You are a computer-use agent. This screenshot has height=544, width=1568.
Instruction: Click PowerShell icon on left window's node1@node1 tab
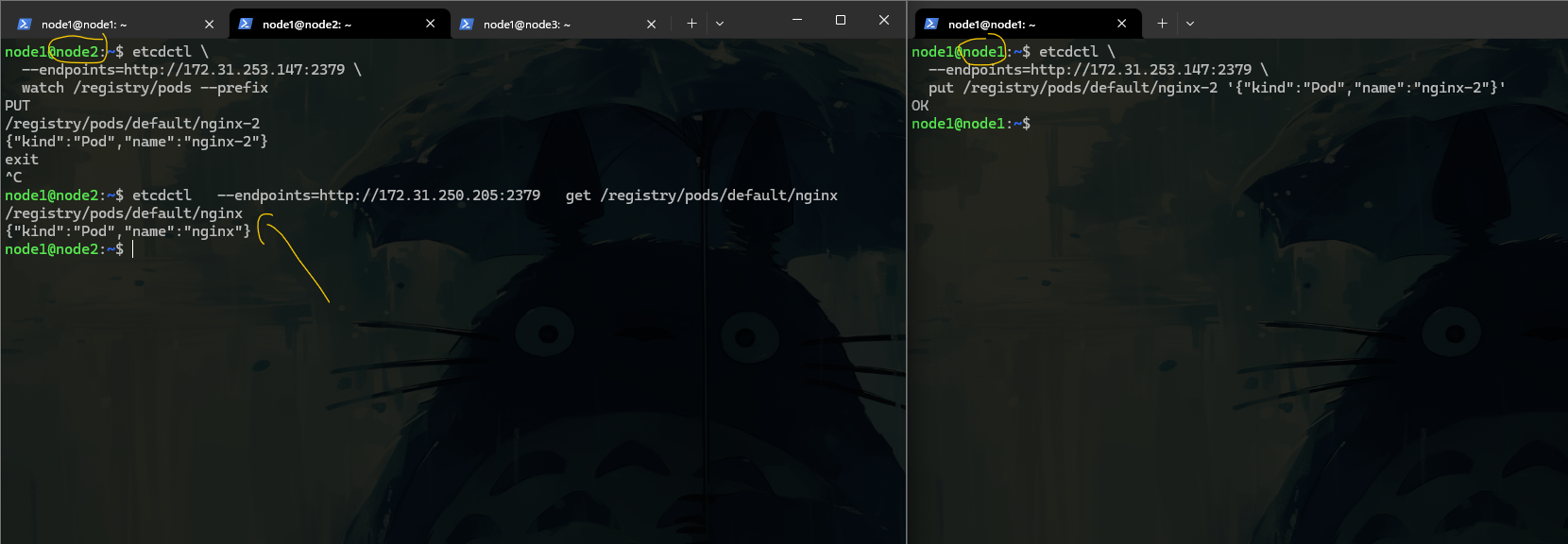[x=25, y=25]
